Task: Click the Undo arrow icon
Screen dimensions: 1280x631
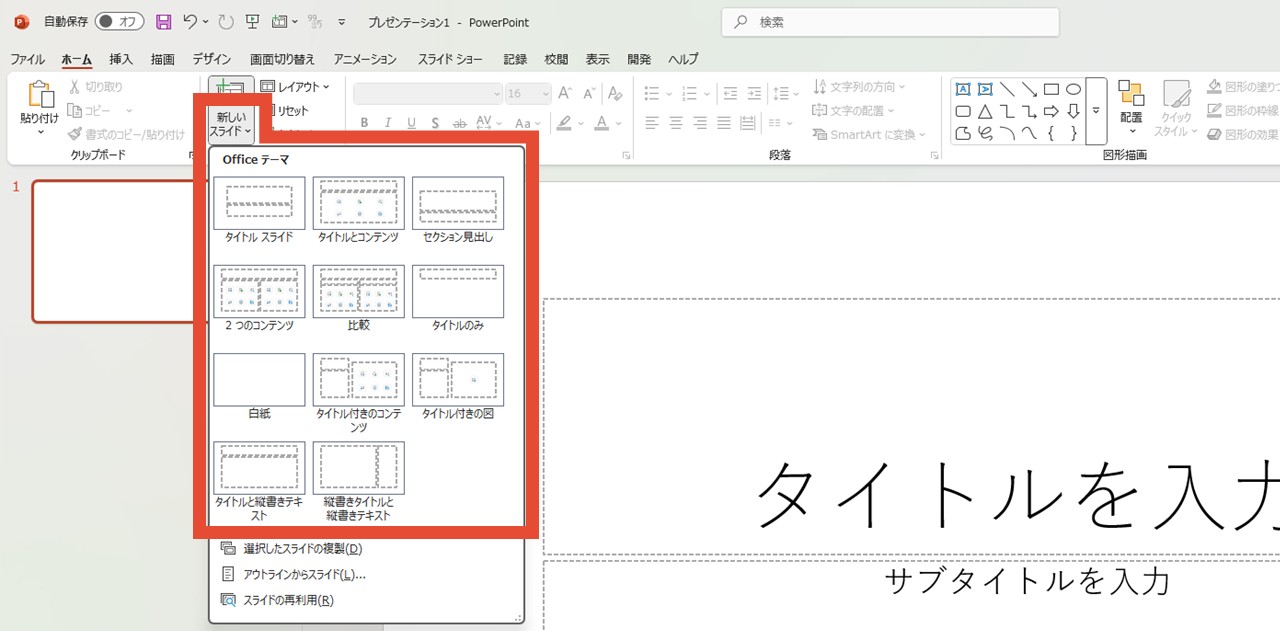Action: pos(190,21)
